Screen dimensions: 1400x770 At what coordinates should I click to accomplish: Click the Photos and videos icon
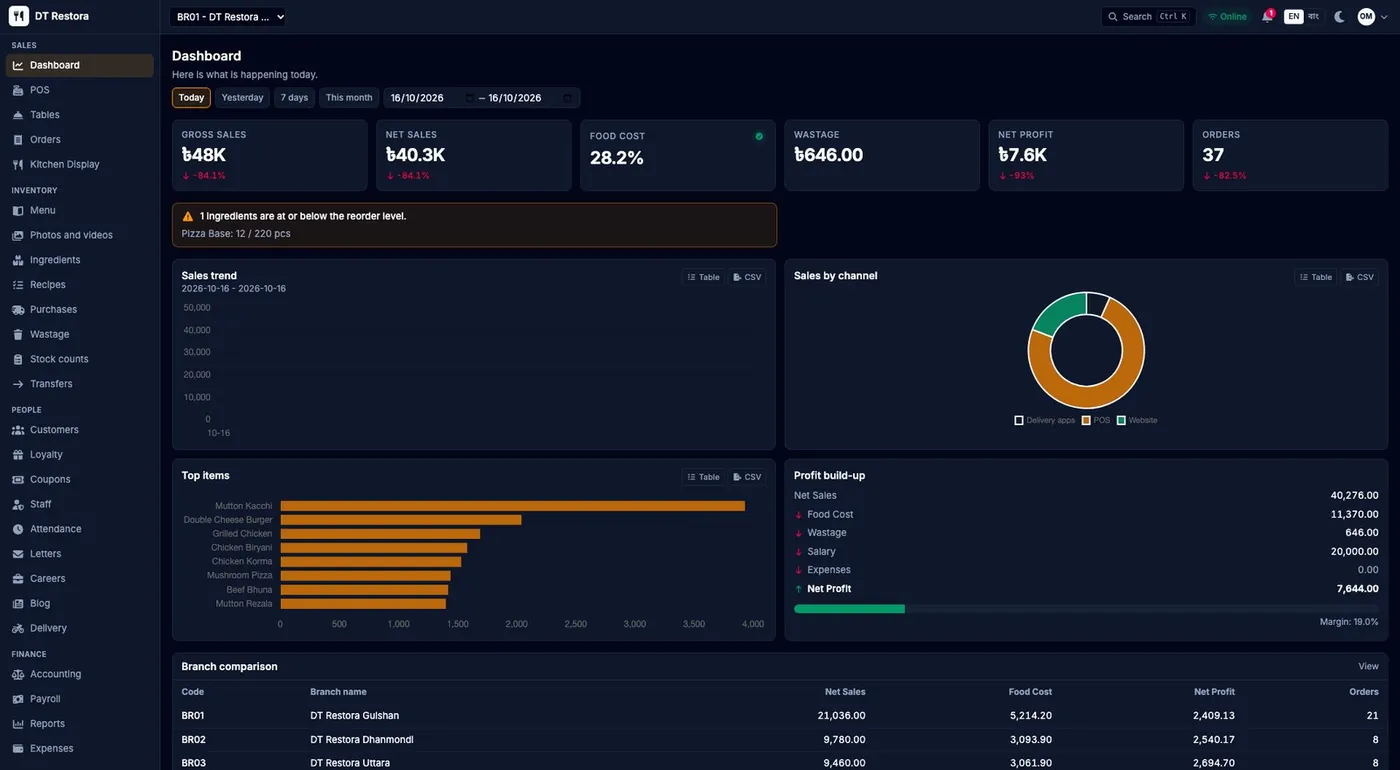18,235
